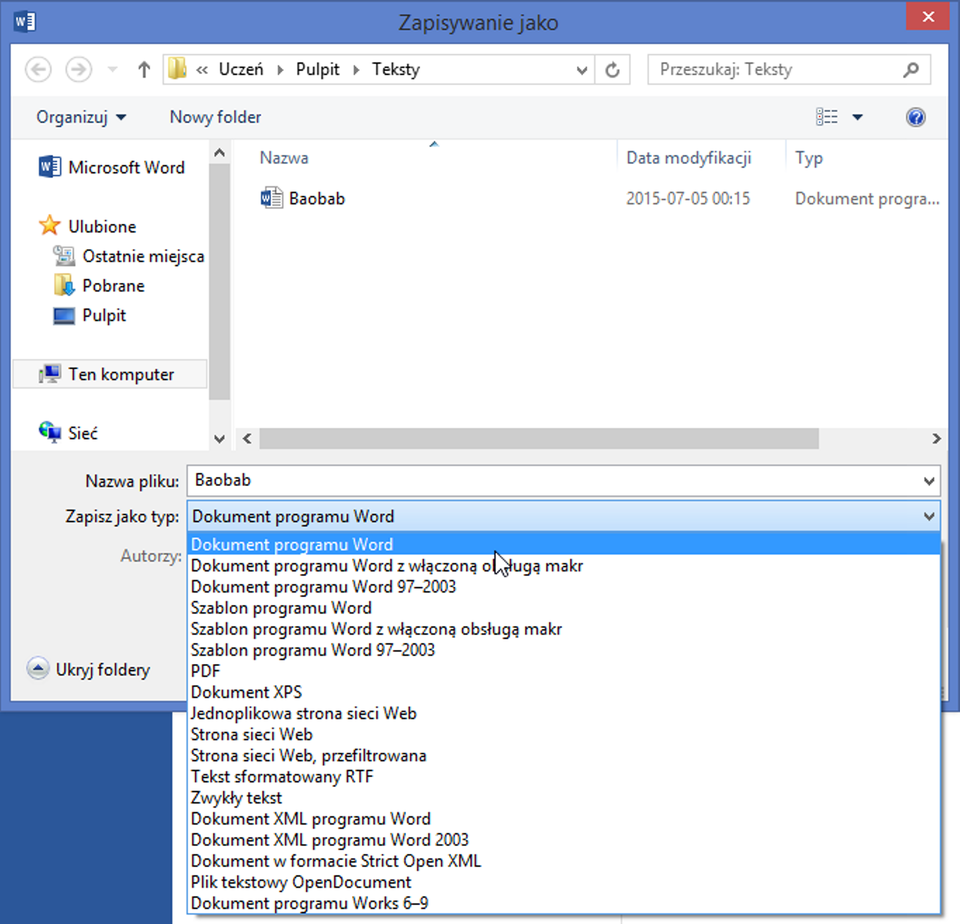The height and width of the screenshot is (924, 960).
Task: Choose Szablon Word z włączoną obsługą makr
Action: [563, 629]
